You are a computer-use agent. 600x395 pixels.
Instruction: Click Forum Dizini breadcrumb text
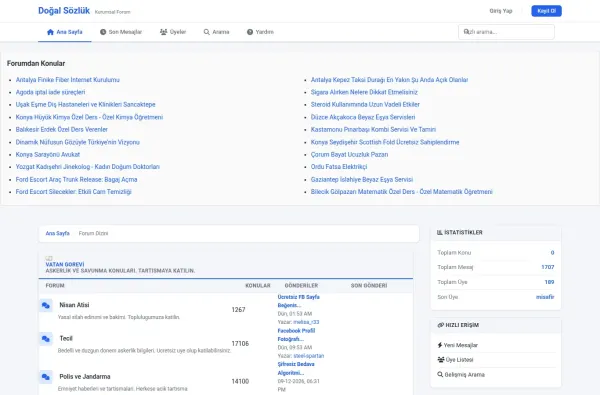point(93,233)
